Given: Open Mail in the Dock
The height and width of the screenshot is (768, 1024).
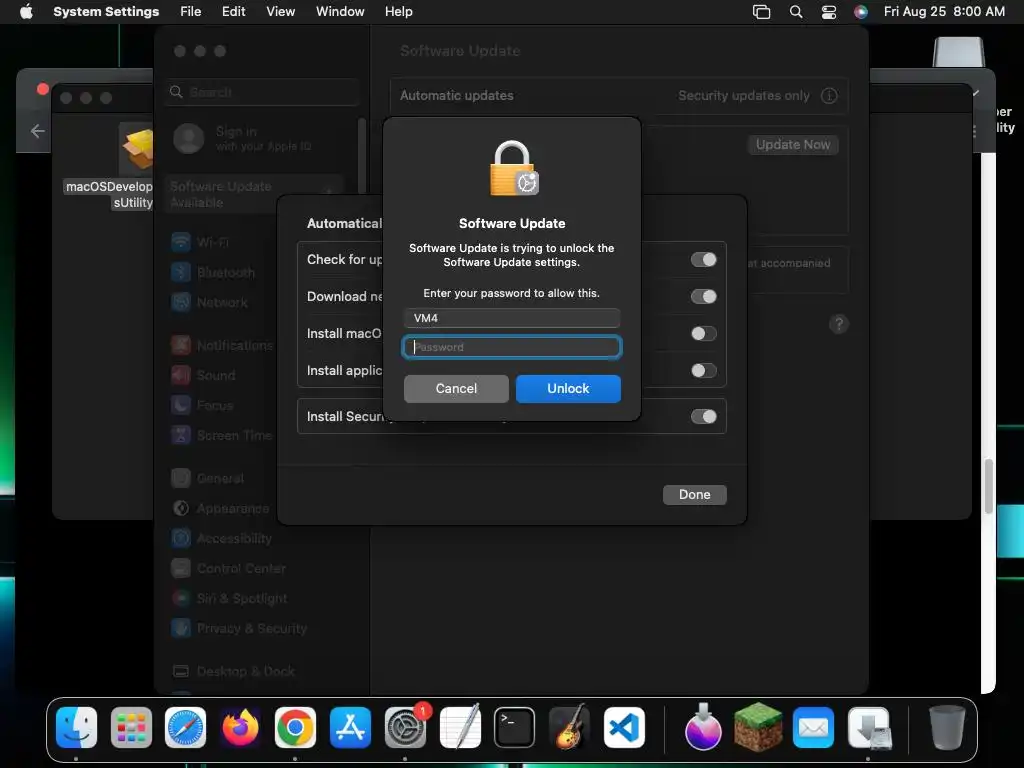Looking at the screenshot, I should pos(813,728).
